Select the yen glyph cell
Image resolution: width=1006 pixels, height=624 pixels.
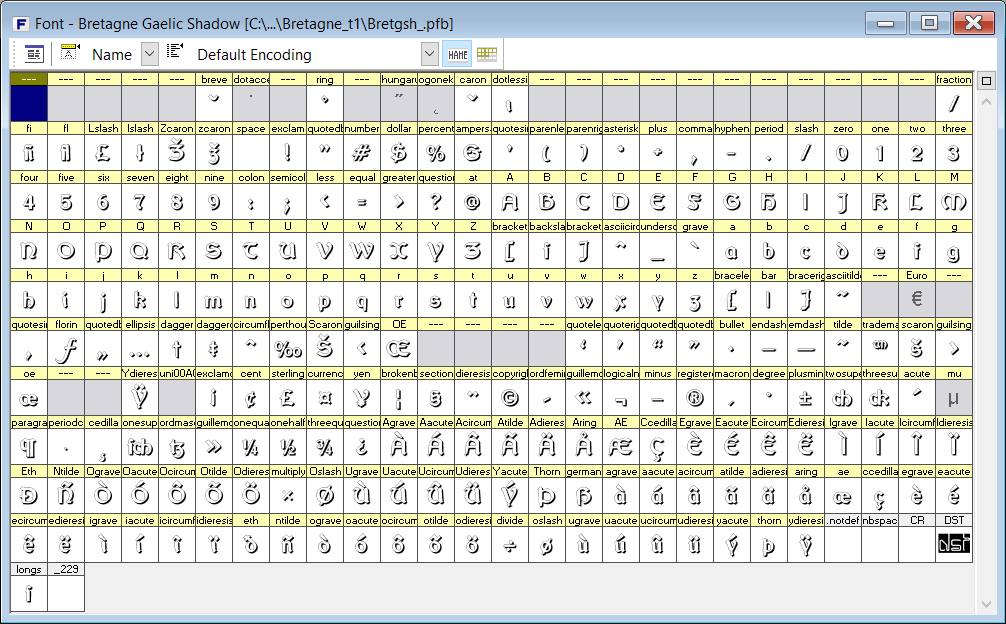[361, 398]
